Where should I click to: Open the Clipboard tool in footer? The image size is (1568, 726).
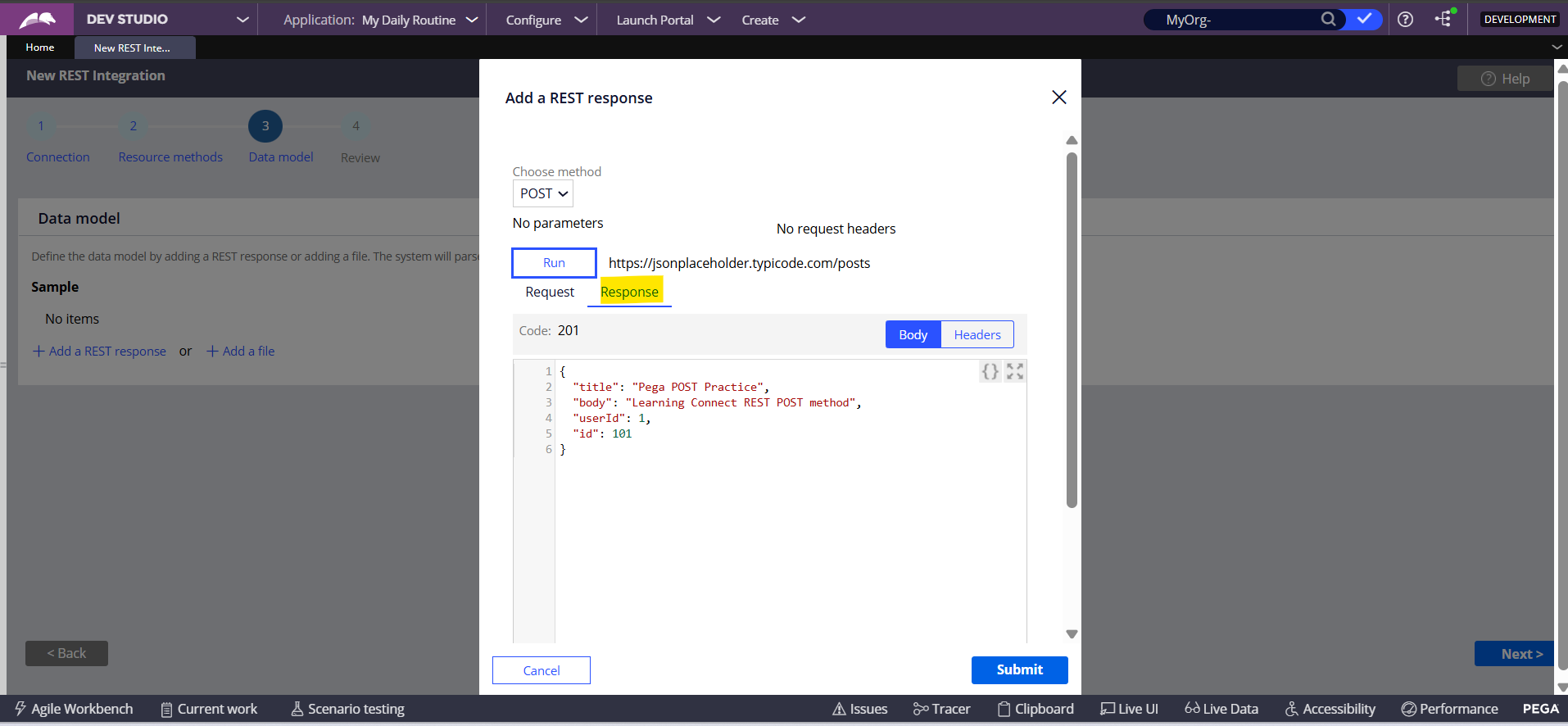point(1036,709)
